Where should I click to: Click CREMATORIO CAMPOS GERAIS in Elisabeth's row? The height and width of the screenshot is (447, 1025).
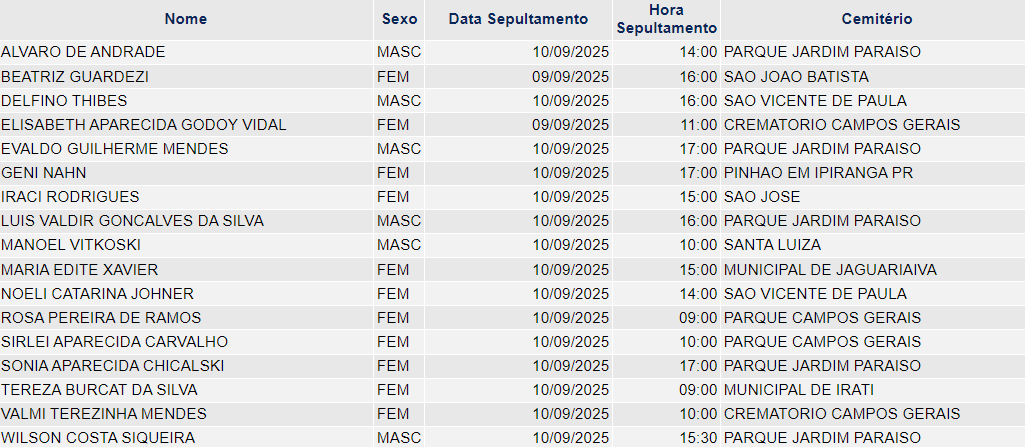pos(842,125)
